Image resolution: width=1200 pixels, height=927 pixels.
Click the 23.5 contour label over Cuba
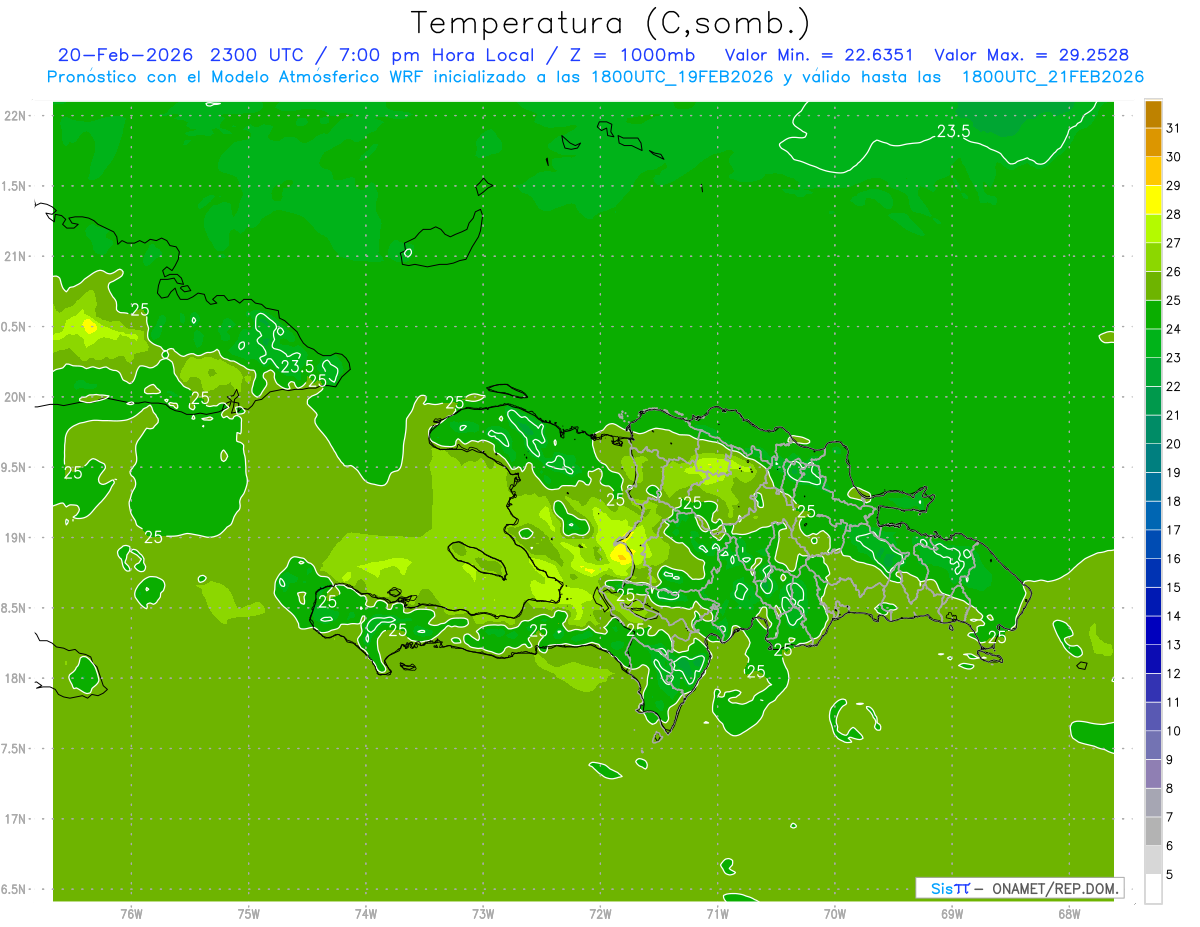point(297,367)
